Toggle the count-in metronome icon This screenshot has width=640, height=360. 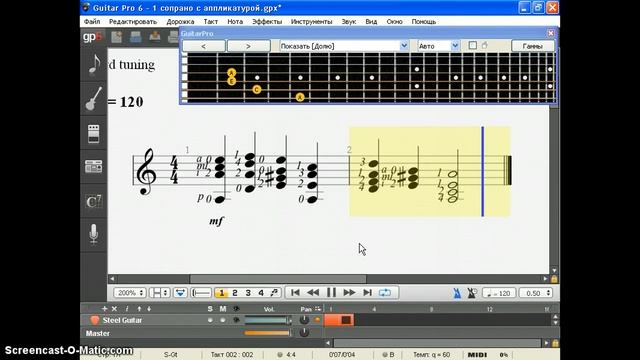[472, 293]
